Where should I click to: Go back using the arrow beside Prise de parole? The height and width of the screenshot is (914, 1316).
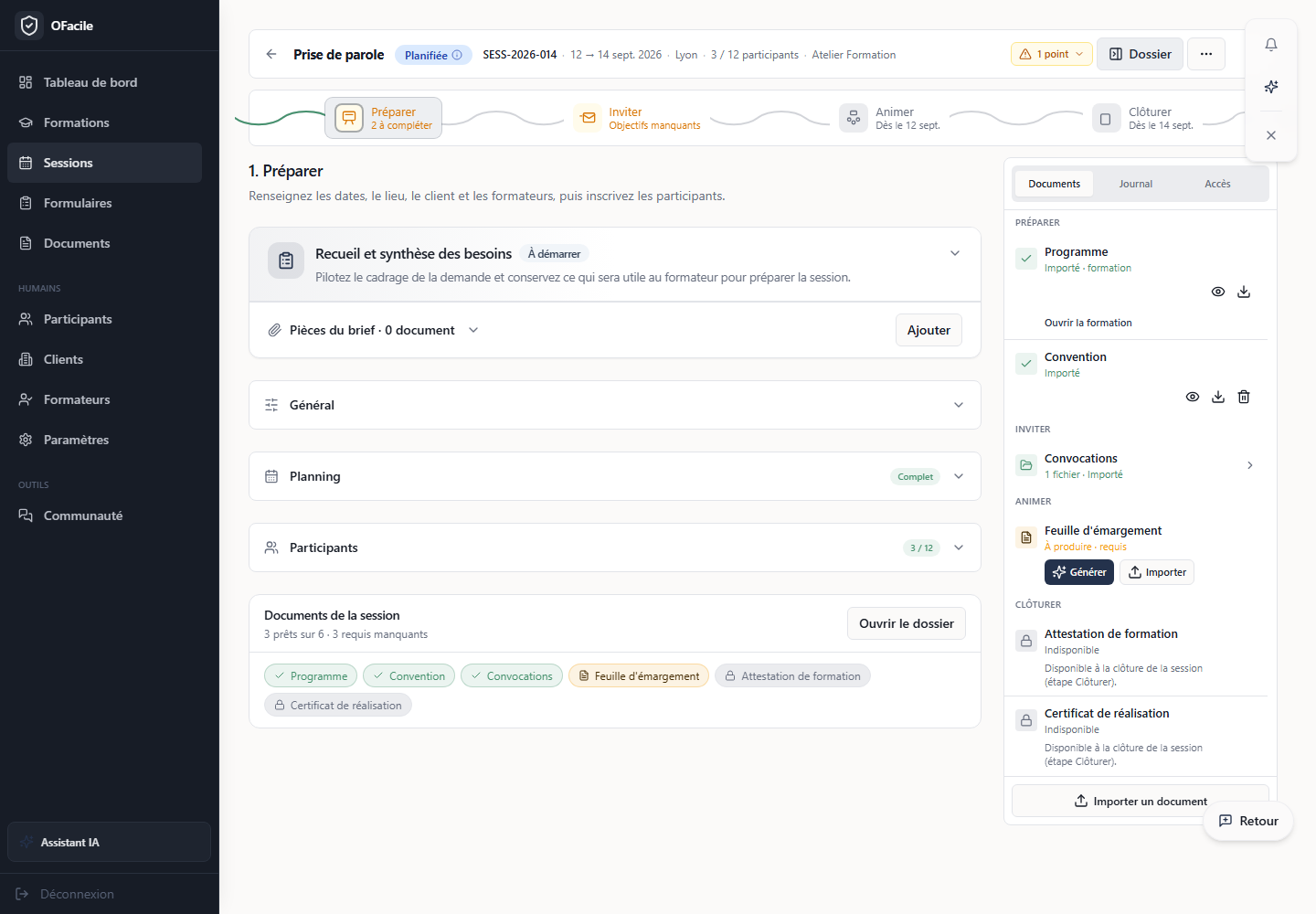pos(271,54)
